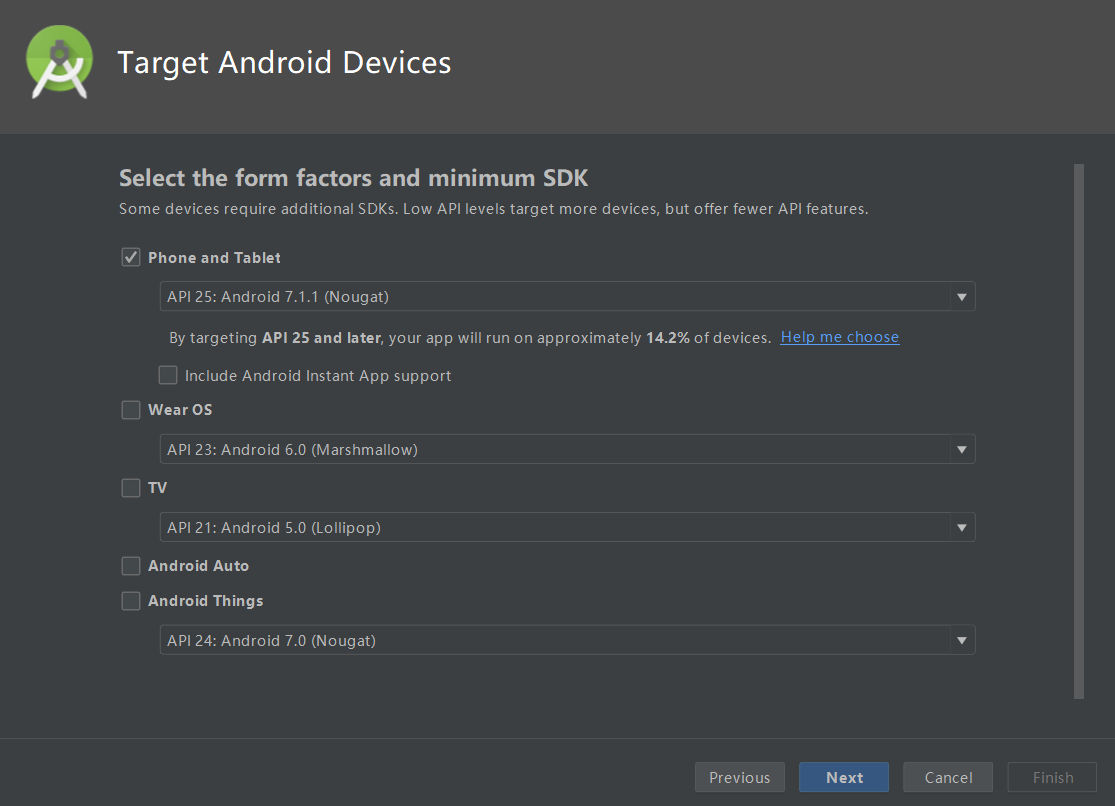Click the Android Auto label text

pos(198,566)
